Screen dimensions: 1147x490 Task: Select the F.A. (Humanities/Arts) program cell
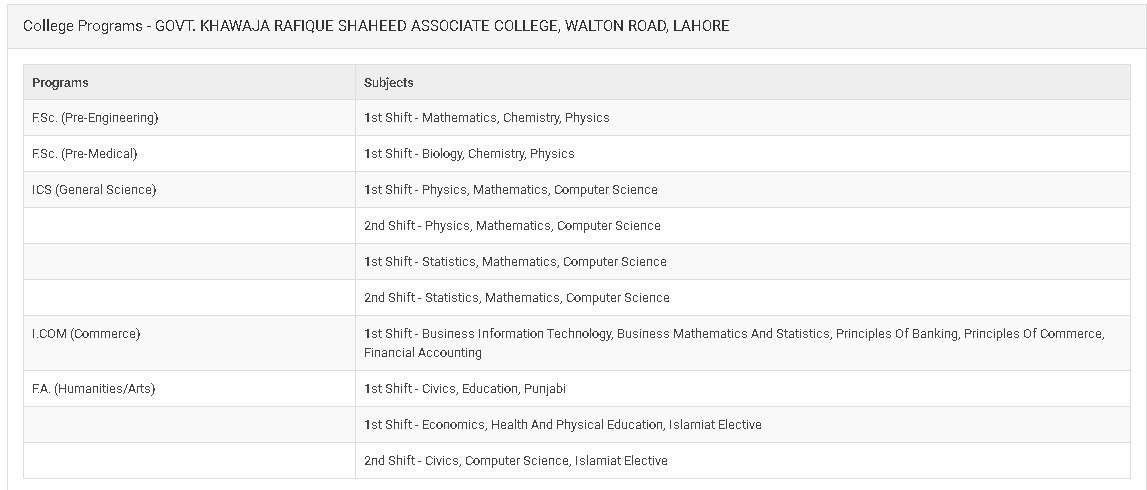click(189, 388)
